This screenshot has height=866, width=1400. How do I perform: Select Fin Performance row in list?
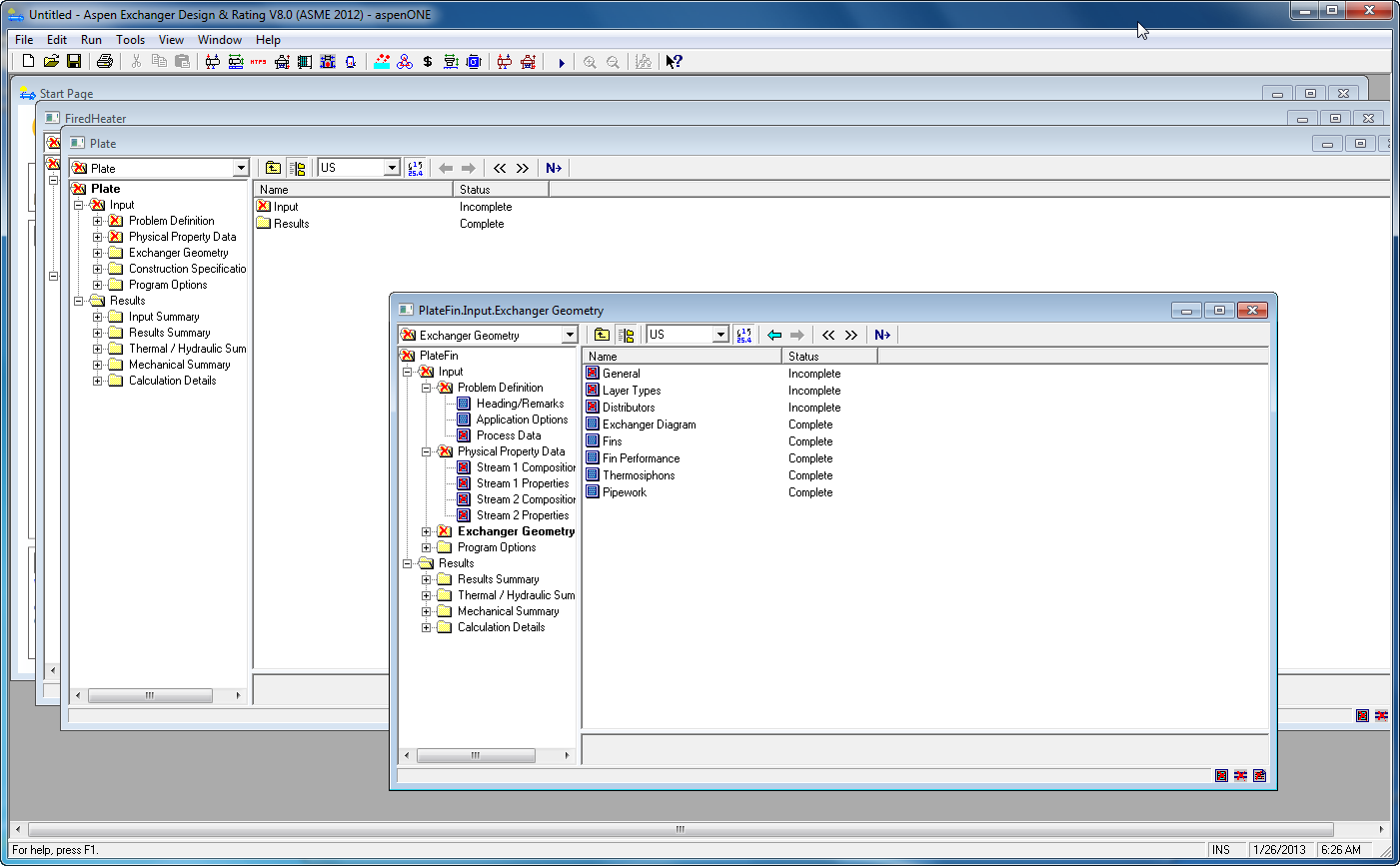641,458
